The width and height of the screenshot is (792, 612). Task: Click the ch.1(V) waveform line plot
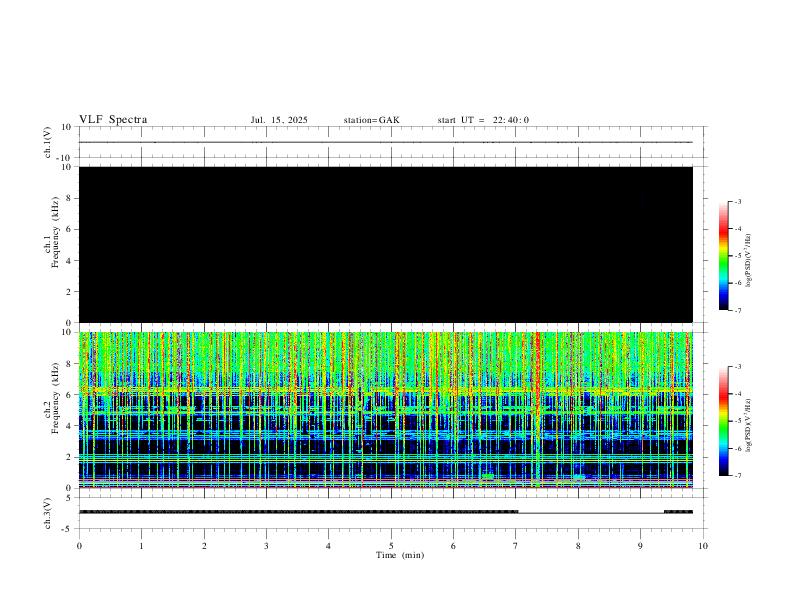386,142
